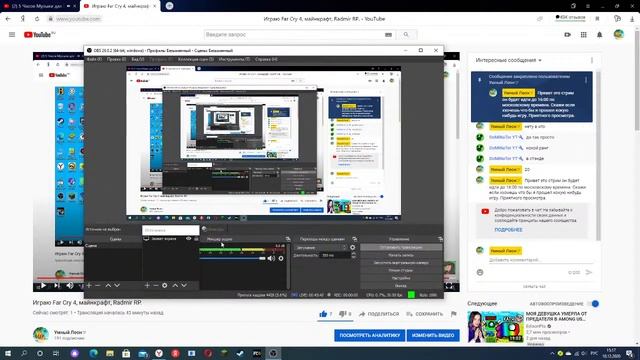Open pinned message three-dot menu
Image resolution: width=640 pixels, height=360 pixels.
pyautogui.click(x=586, y=80)
